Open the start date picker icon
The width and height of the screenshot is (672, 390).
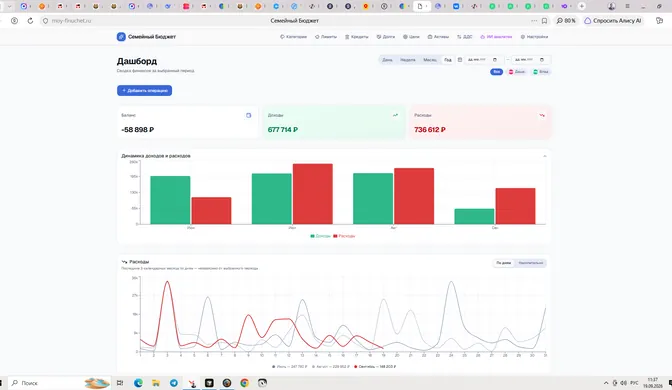click(495, 60)
